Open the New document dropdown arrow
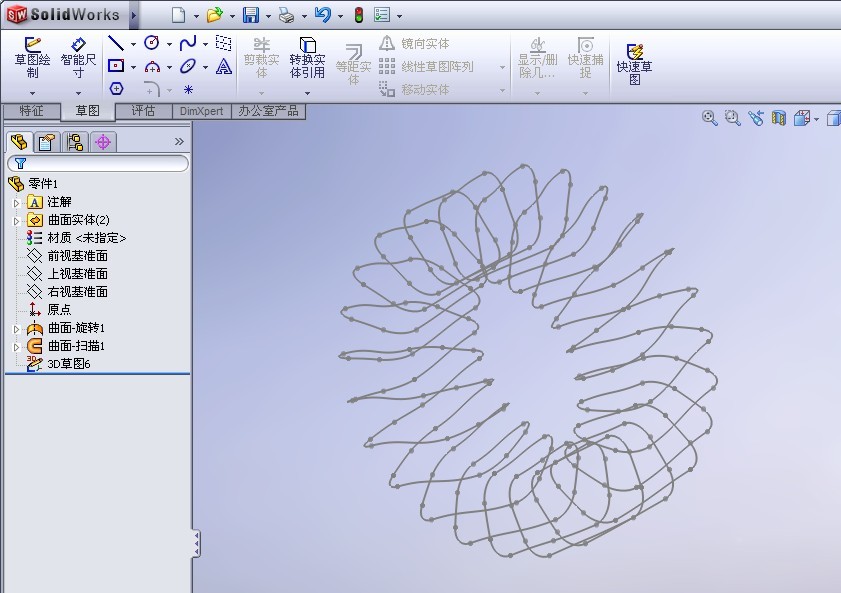The image size is (841, 593). 196,16
